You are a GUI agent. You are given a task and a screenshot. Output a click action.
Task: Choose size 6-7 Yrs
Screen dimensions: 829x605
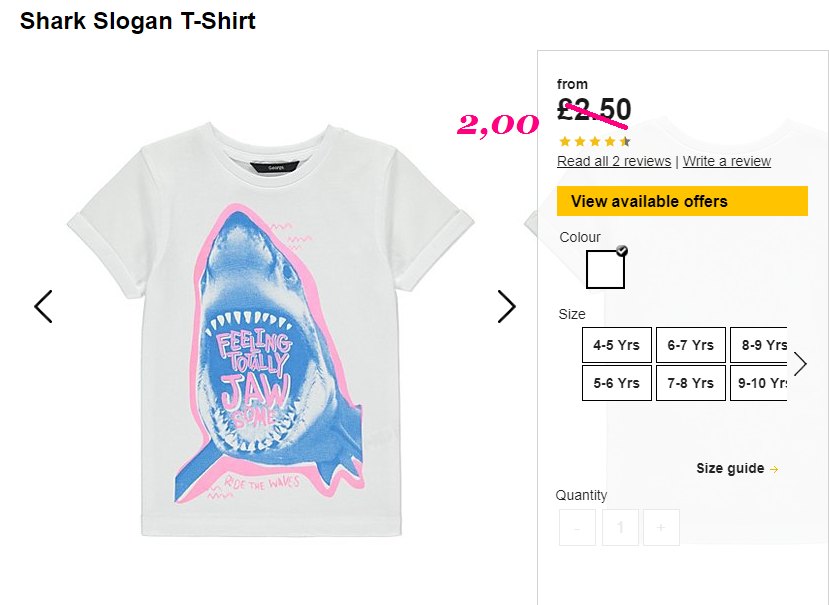click(690, 345)
